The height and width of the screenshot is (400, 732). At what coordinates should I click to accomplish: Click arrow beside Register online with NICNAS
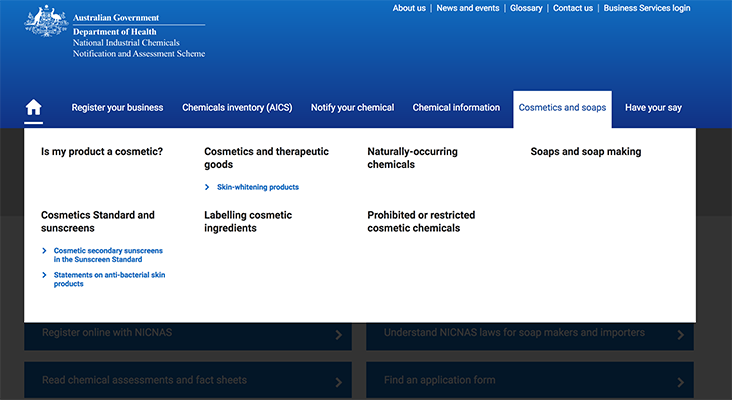[339, 335]
